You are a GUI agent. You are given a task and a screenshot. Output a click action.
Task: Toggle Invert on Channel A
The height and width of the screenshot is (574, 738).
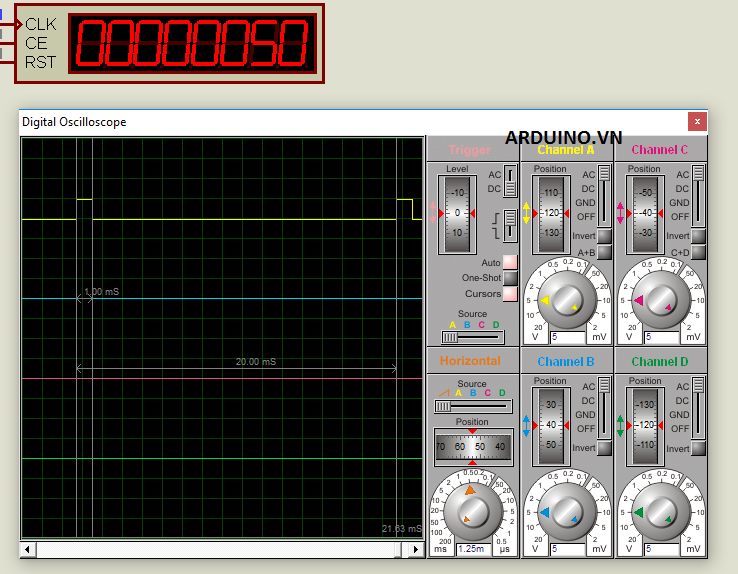(604, 236)
